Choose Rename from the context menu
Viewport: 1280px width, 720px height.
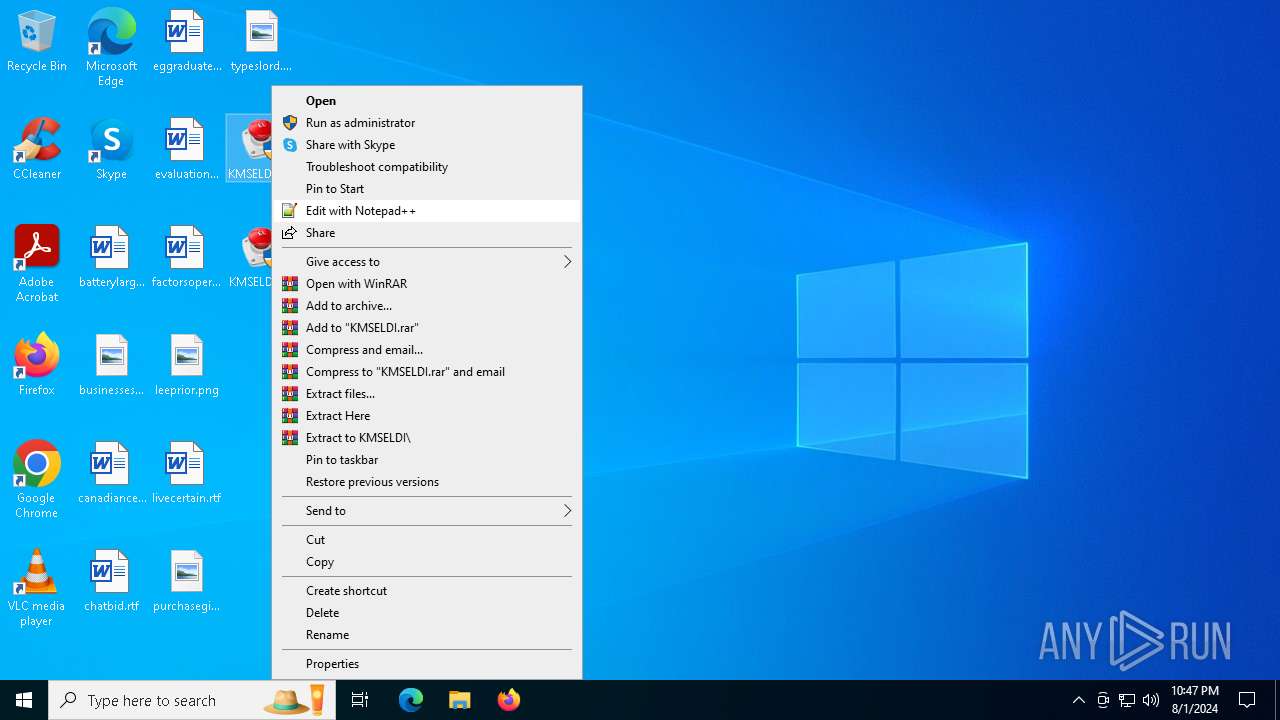tap(427, 635)
